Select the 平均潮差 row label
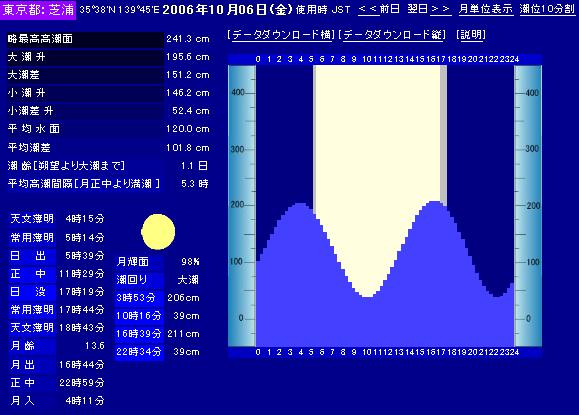579x415 pixels. (29, 148)
